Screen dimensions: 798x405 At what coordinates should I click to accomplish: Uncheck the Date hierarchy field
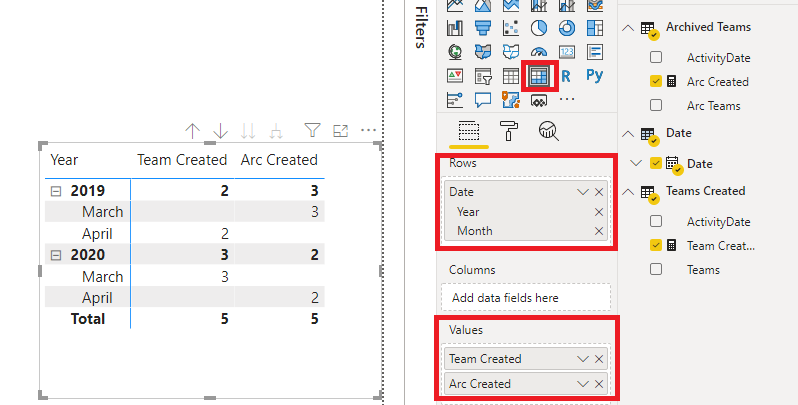tap(656, 163)
